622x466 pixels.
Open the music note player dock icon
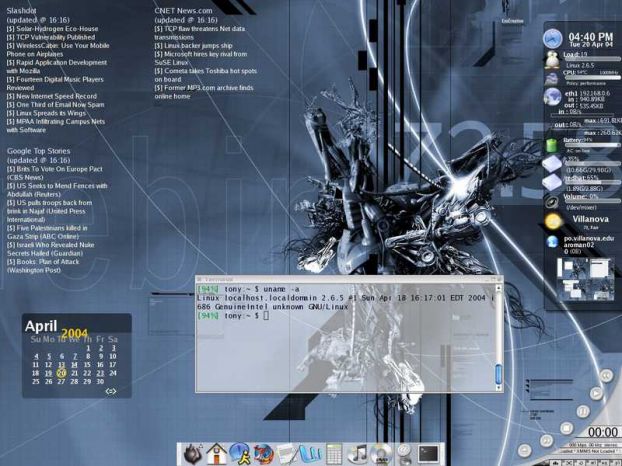(x=357, y=454)
